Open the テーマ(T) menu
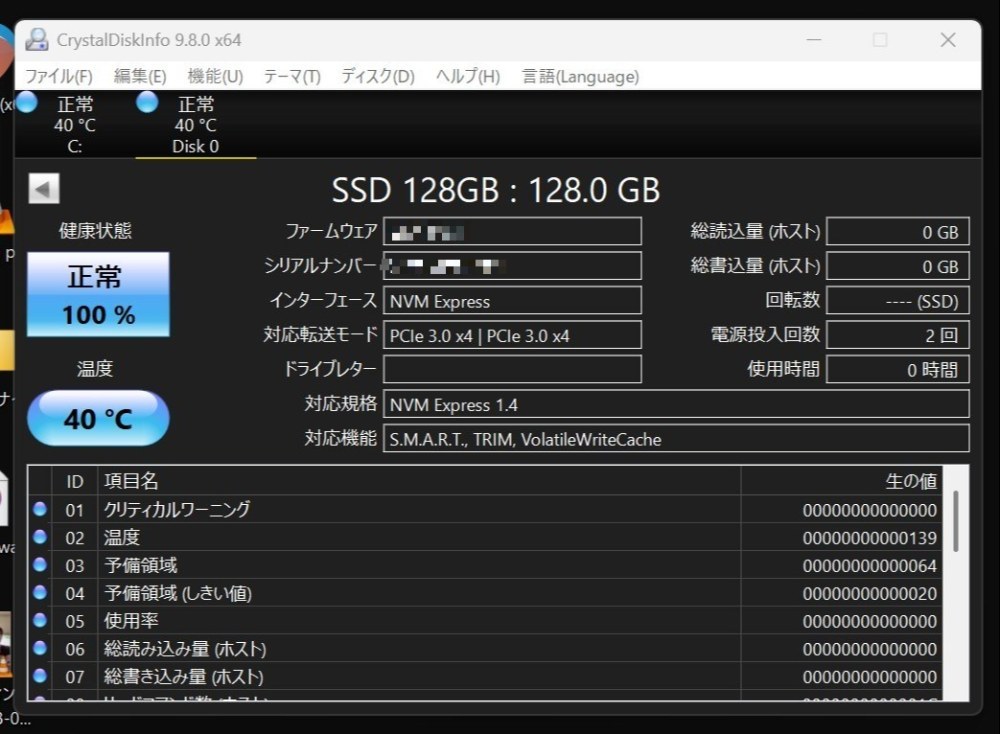The height and width of the screenshot is (734, 1000). 292,77
